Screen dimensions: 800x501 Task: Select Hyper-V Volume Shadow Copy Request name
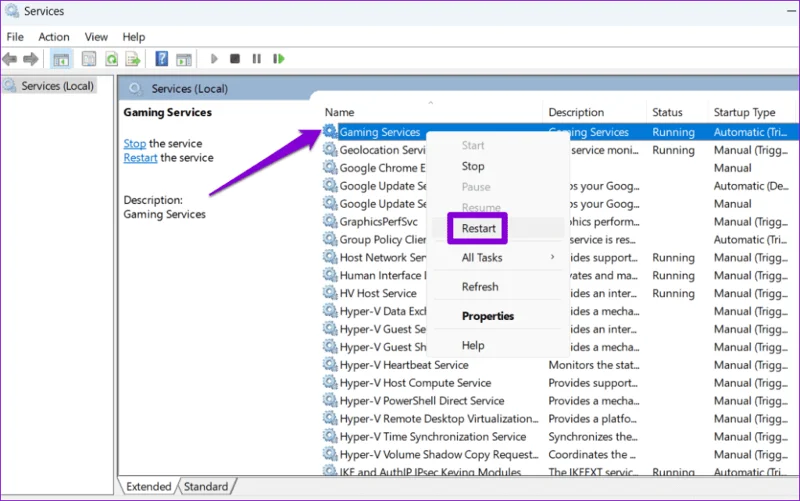click(x=439, y=455)
